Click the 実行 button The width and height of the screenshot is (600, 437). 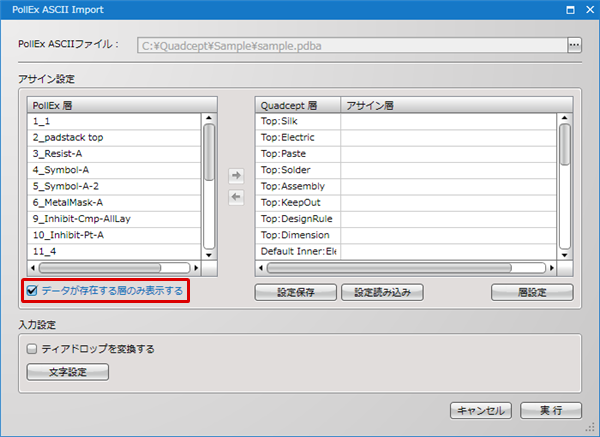[x=551, y=411]
